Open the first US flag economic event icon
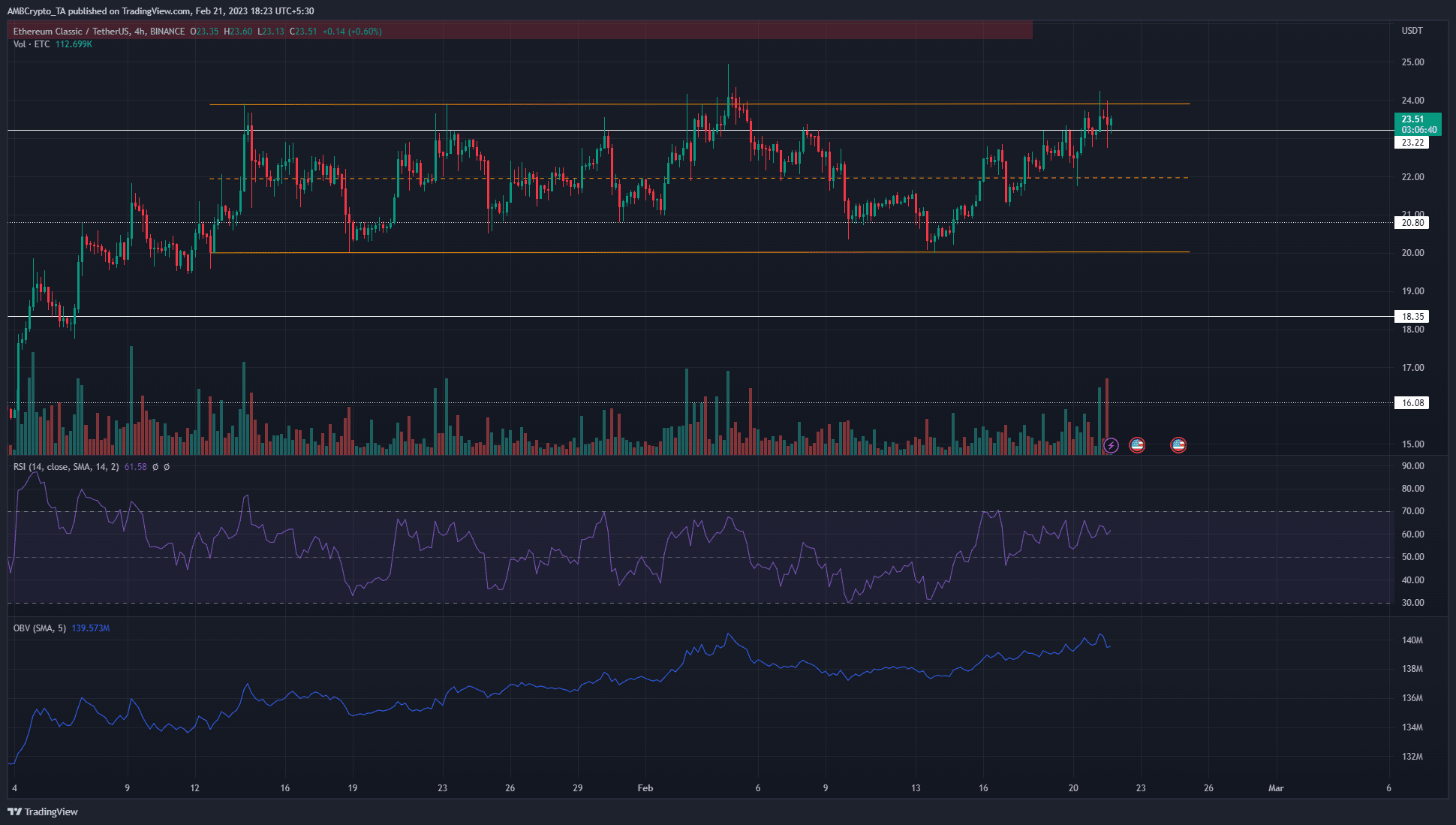Viewport: 1456px width, 825px height. click(1138, 445)
